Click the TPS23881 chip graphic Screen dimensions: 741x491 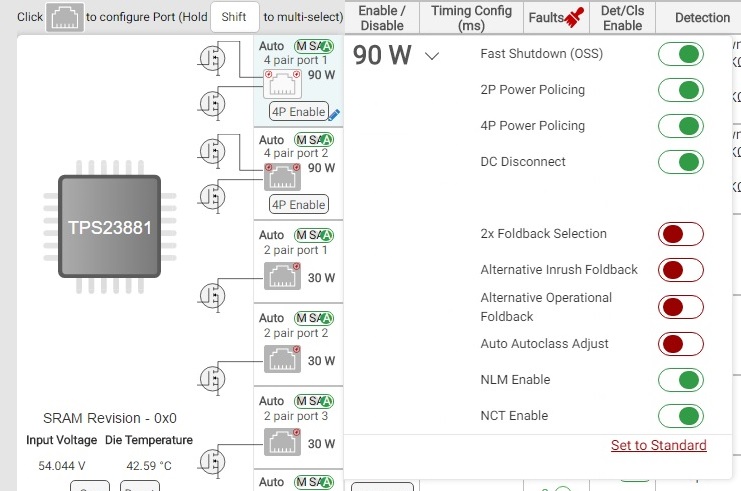[x=110, y=227]
